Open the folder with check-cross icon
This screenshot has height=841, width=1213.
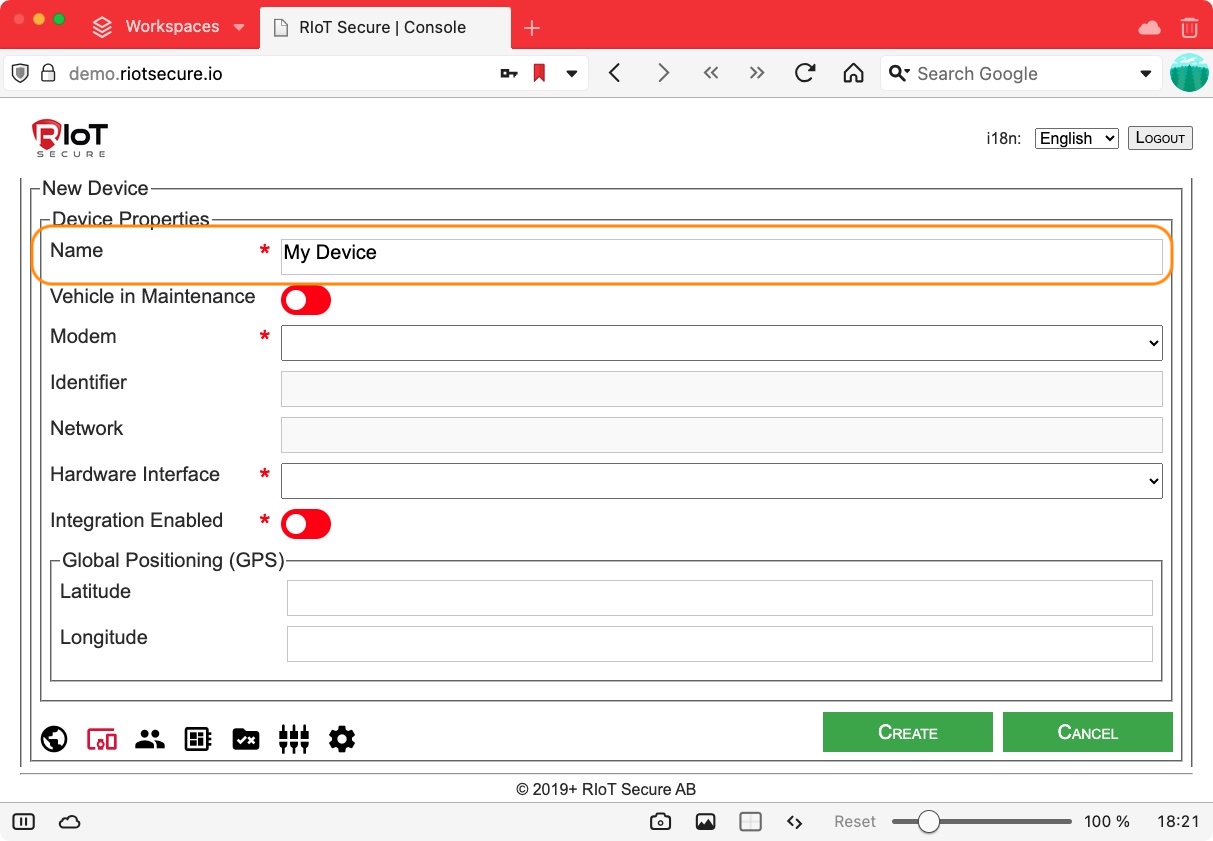point(246,739)
